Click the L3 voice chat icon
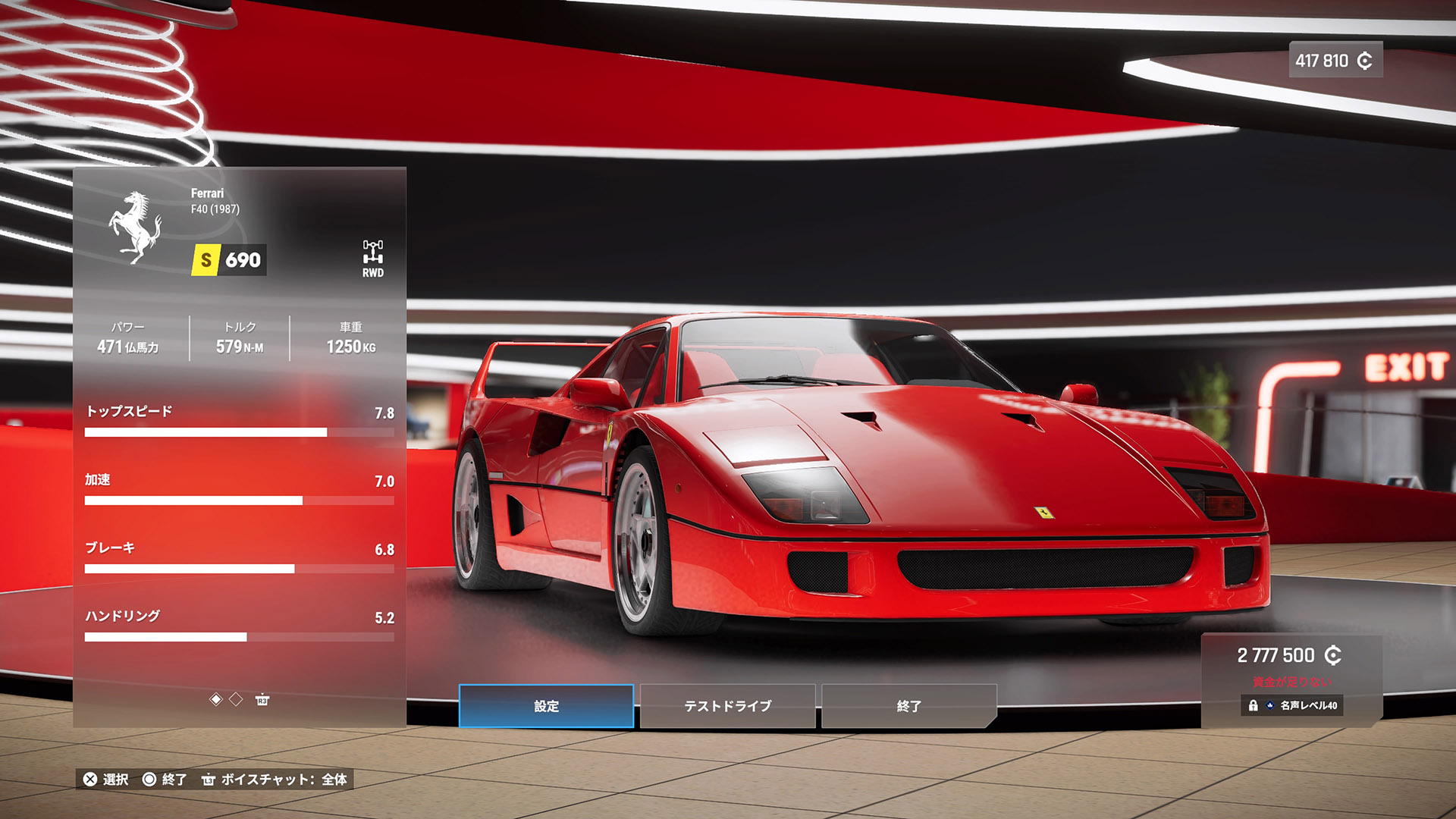Screen dimensions: 1456x819 pyautogui.click(x=209, y=780)
